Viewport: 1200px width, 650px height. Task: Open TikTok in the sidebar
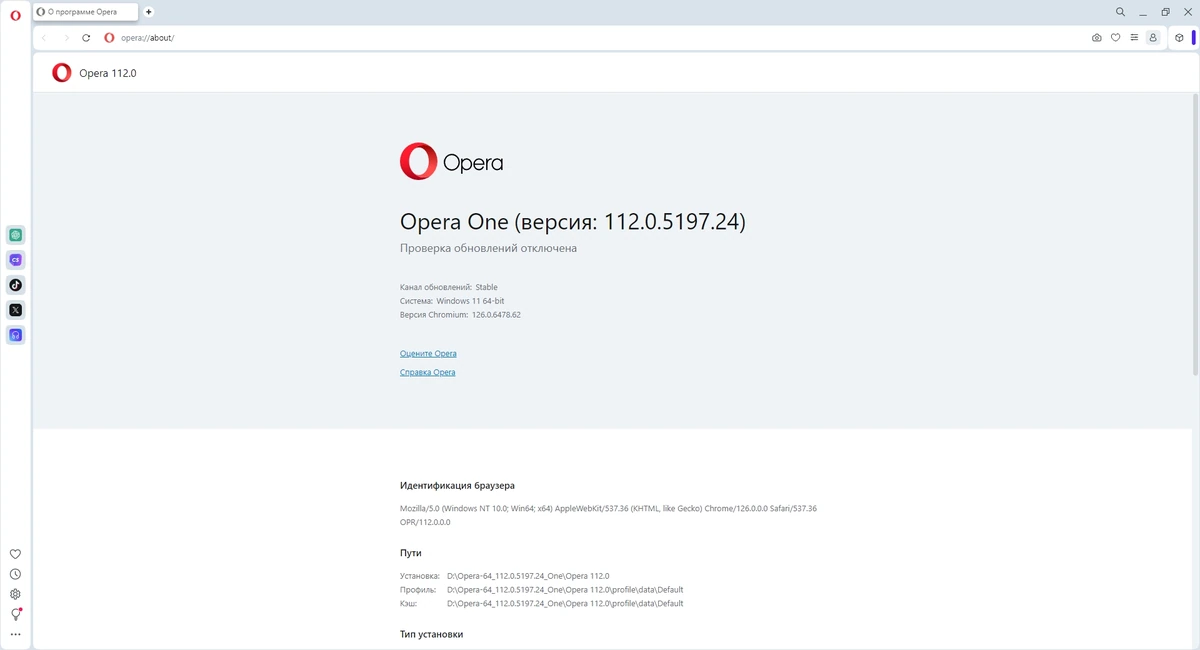16,285
